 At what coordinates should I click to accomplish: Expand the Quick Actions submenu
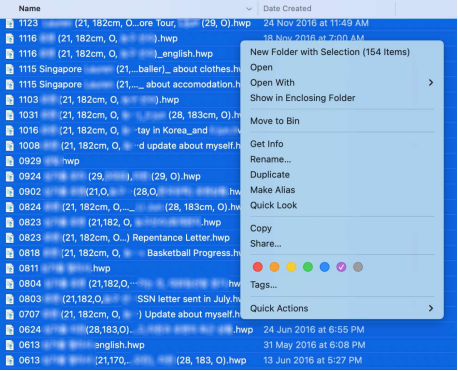click(342, 308)
